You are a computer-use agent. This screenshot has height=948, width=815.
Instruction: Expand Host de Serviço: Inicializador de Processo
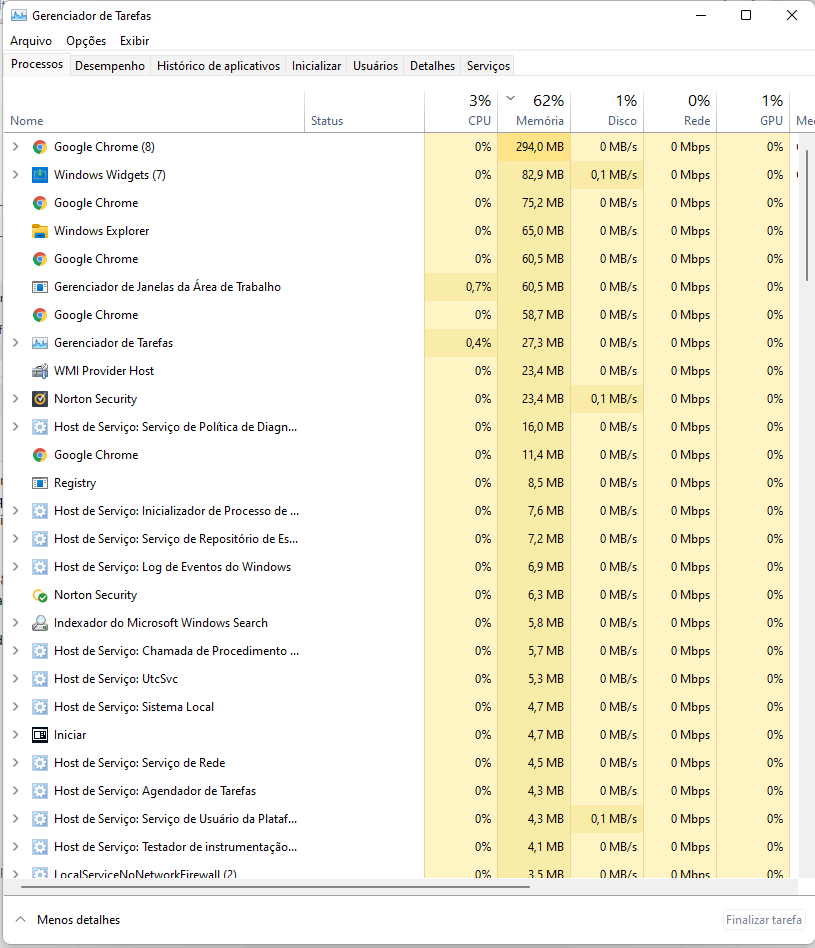(16, 511)
